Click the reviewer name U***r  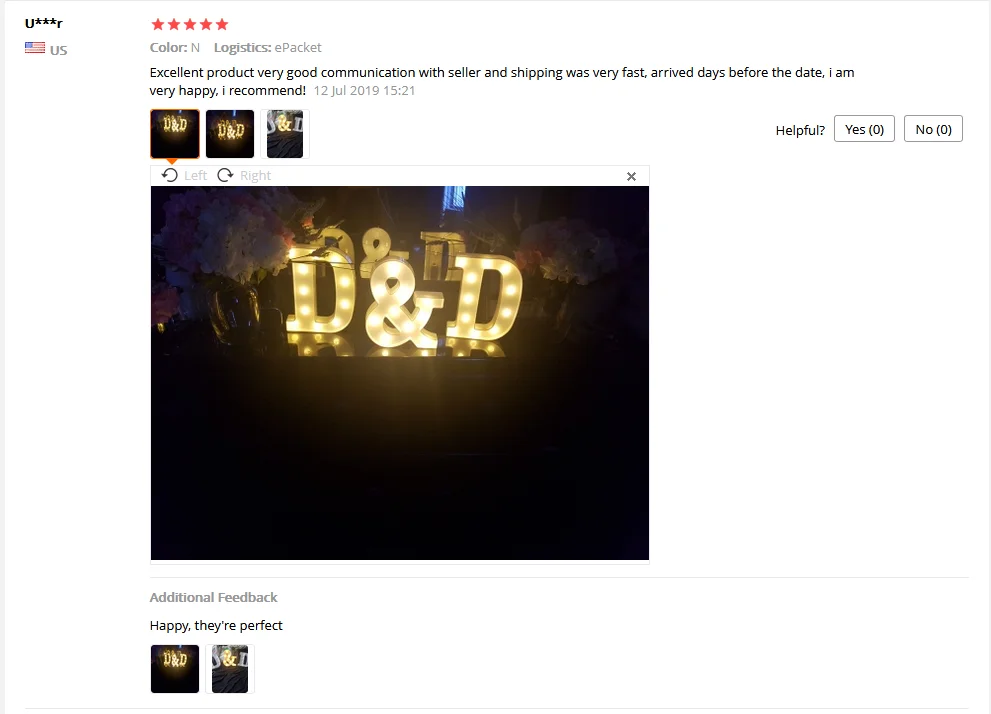point(44,23)
